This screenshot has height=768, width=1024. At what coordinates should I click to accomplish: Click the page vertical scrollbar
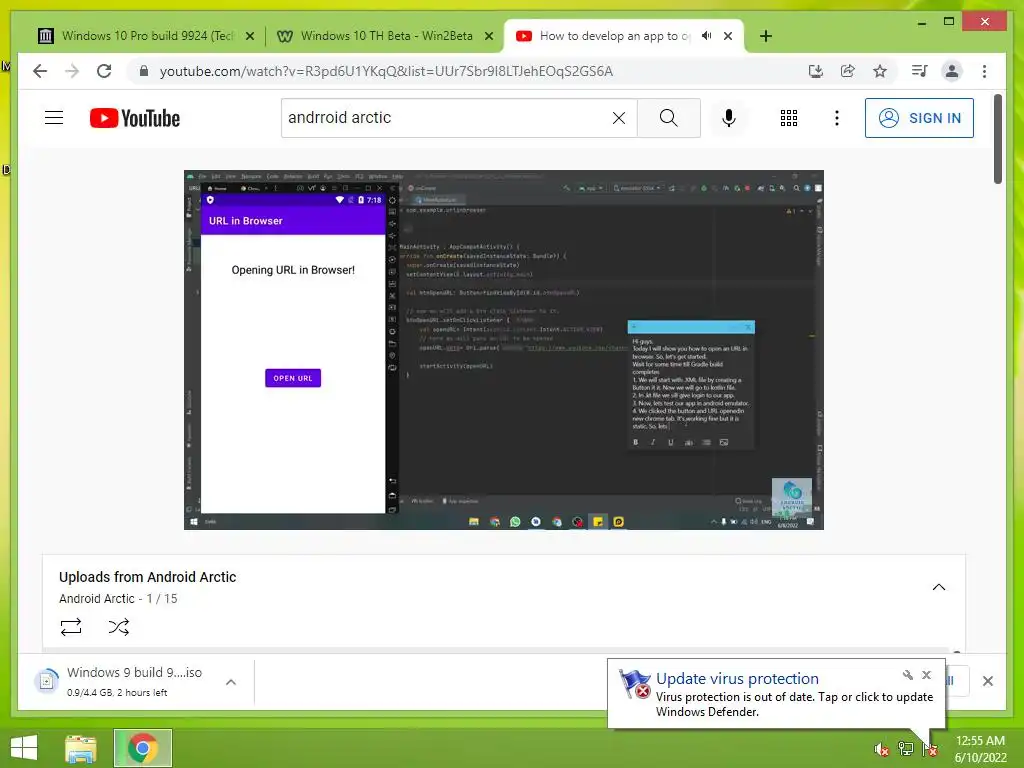point(998,139)
